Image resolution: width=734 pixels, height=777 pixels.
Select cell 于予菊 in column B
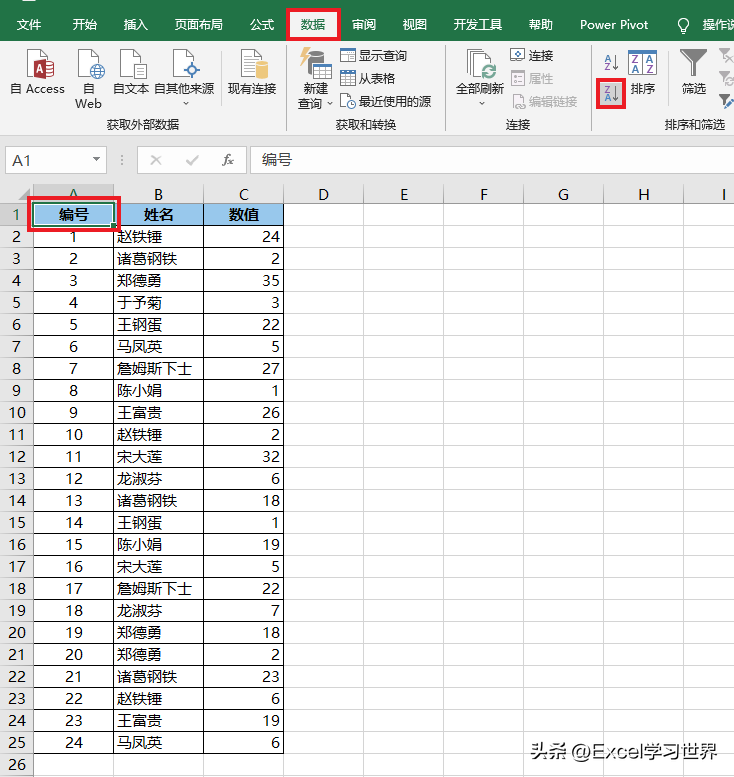pos(158,302)
